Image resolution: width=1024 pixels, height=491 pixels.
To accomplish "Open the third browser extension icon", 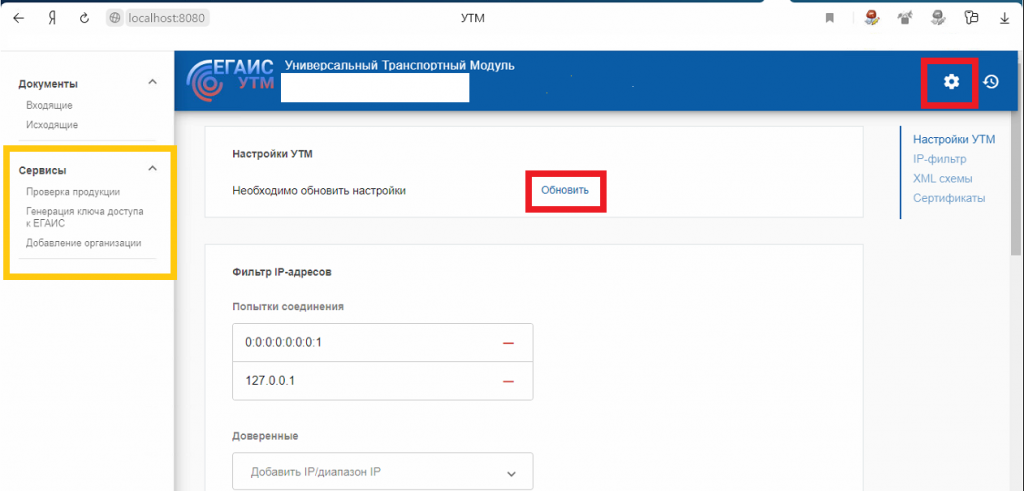I will 937,18.
